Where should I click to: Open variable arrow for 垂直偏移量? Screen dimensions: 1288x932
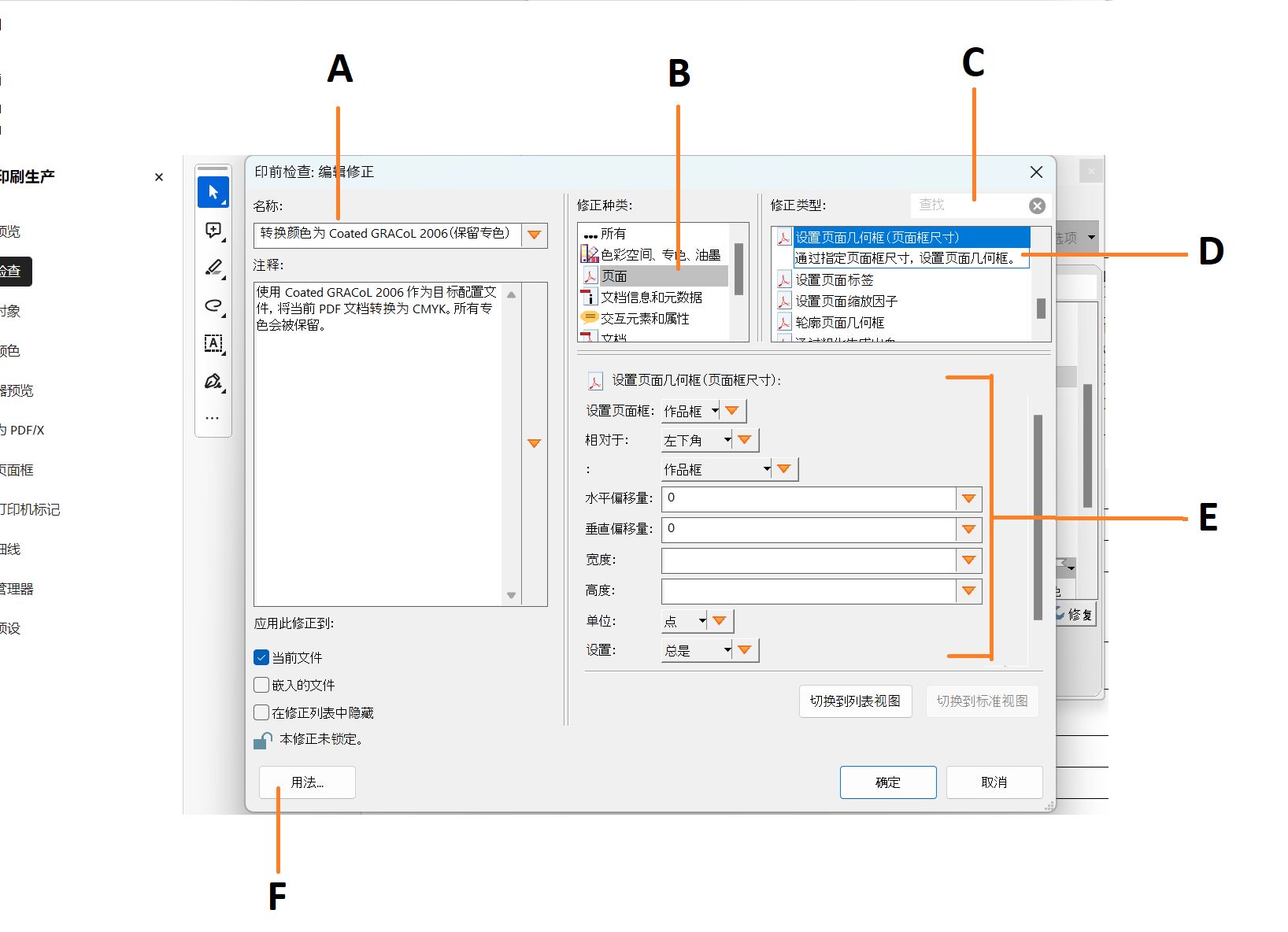tap(969, 529)
